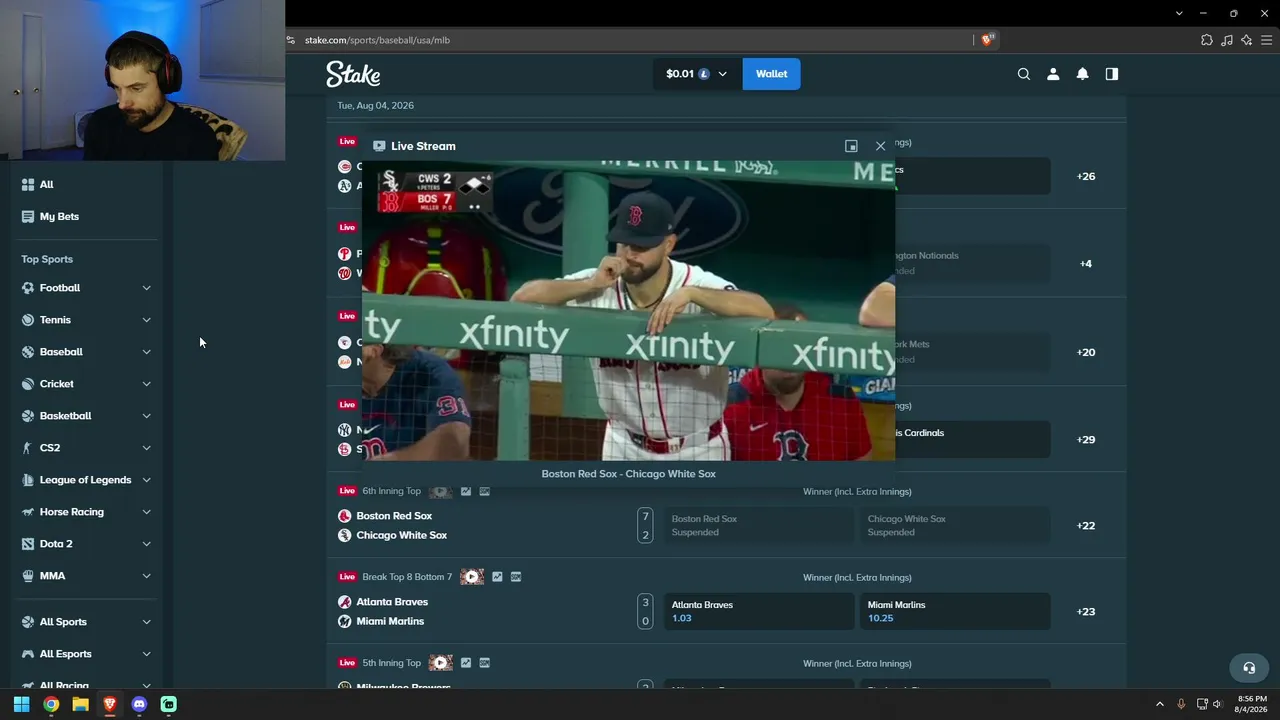The height and width of the screenshot is (720, 1280).
Task: Show +26 more markets
Action: point(1086,176)
